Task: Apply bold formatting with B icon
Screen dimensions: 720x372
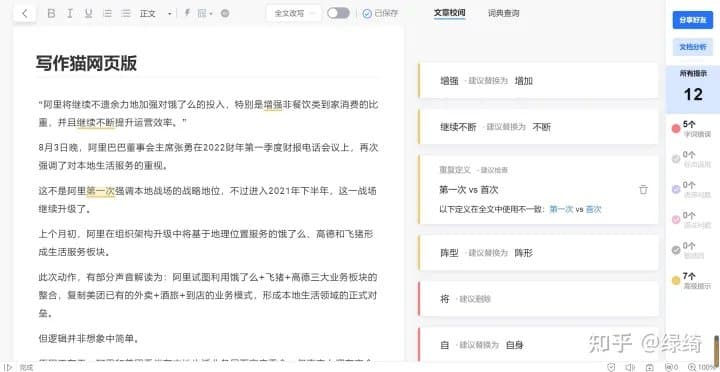Action: tap(51, 13)
